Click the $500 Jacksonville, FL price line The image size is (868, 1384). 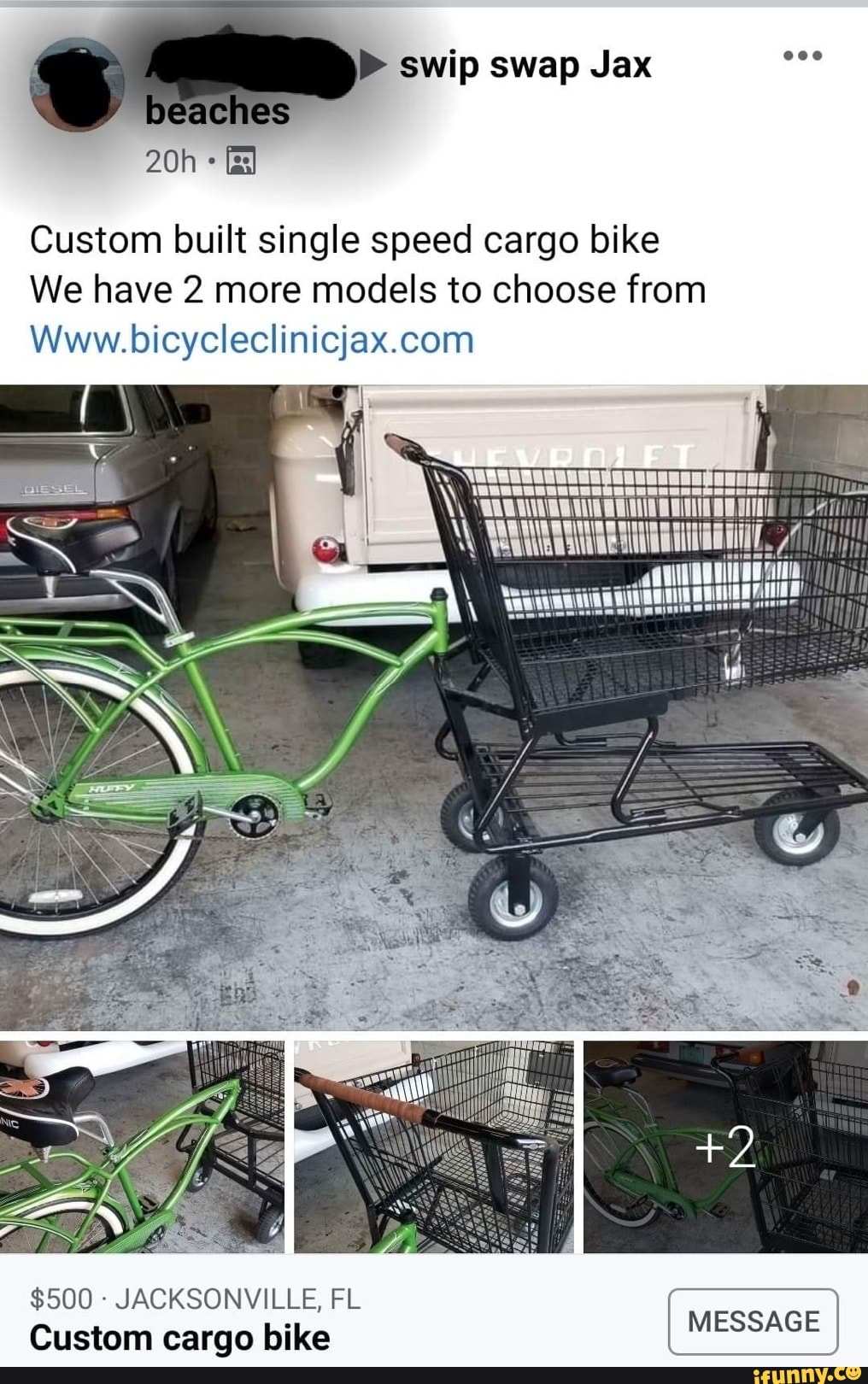coord(195,1299)
